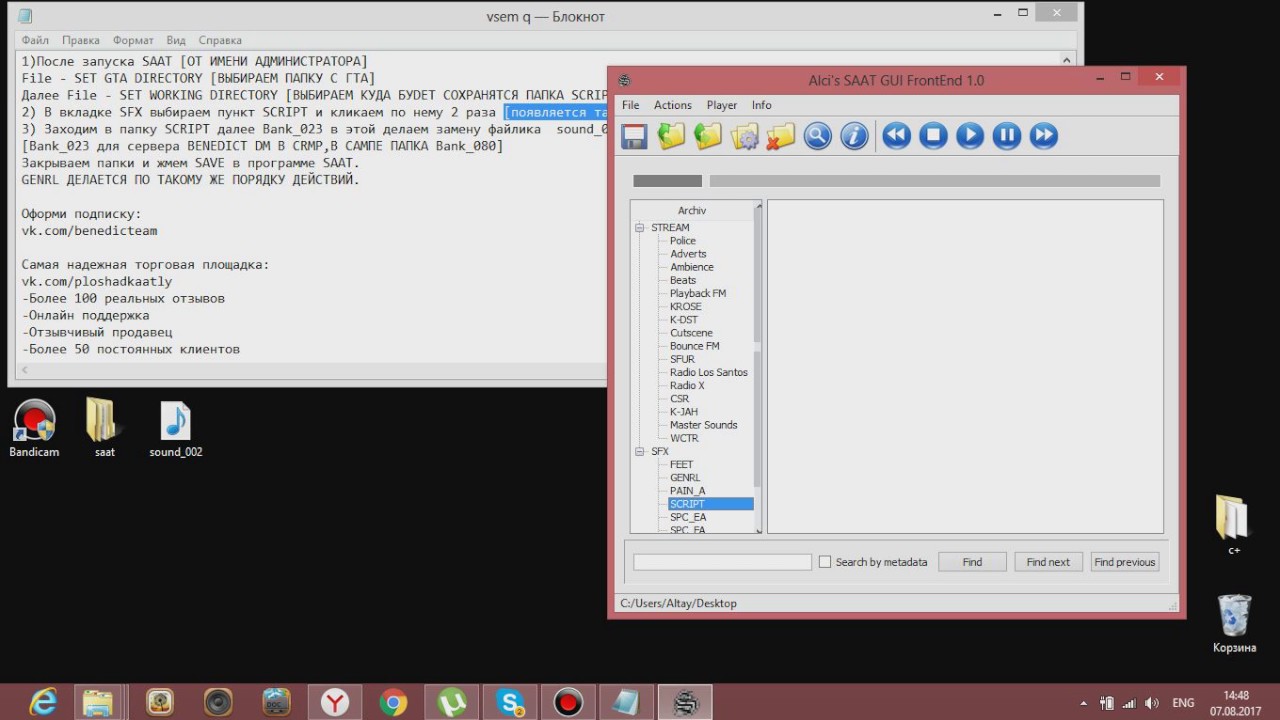Open the Вид menu in Notepad
Viewport: 1280px width, 720px height.
coord(176,41)
